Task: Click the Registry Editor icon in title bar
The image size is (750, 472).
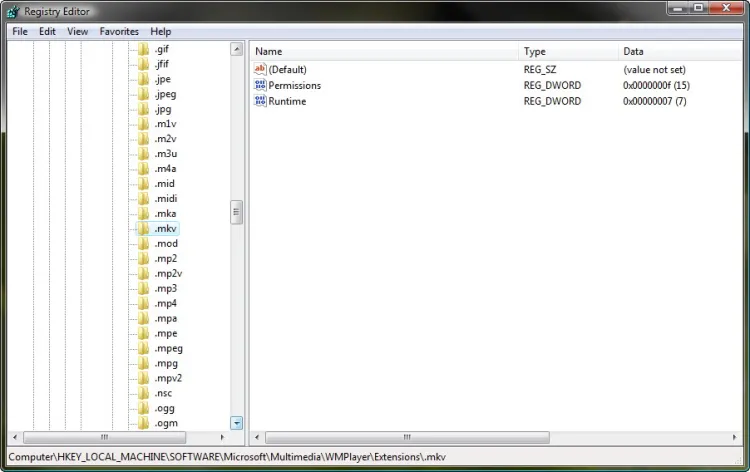Action: tap(13, 11)
